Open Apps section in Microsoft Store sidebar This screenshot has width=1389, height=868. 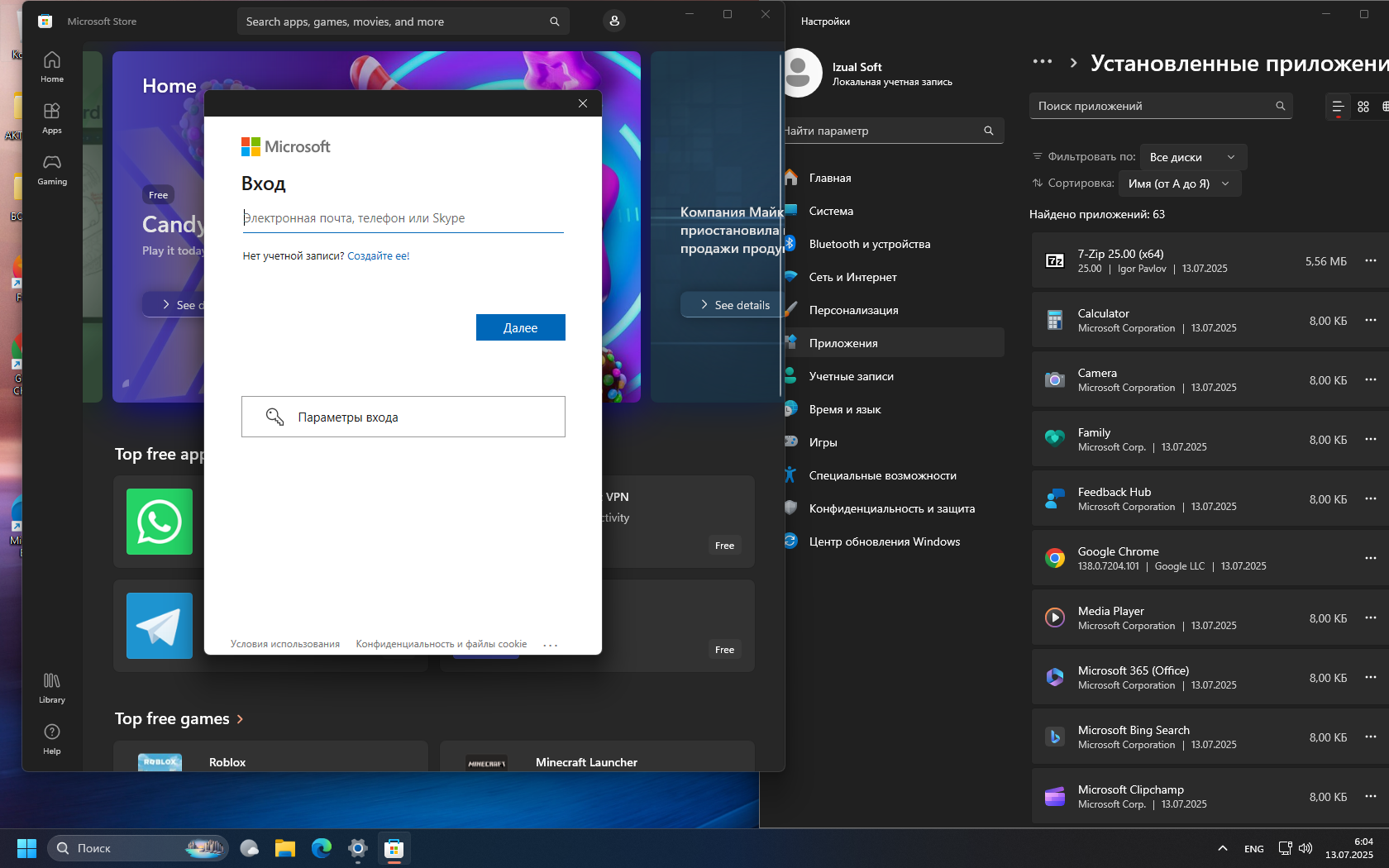pos(51,118)
